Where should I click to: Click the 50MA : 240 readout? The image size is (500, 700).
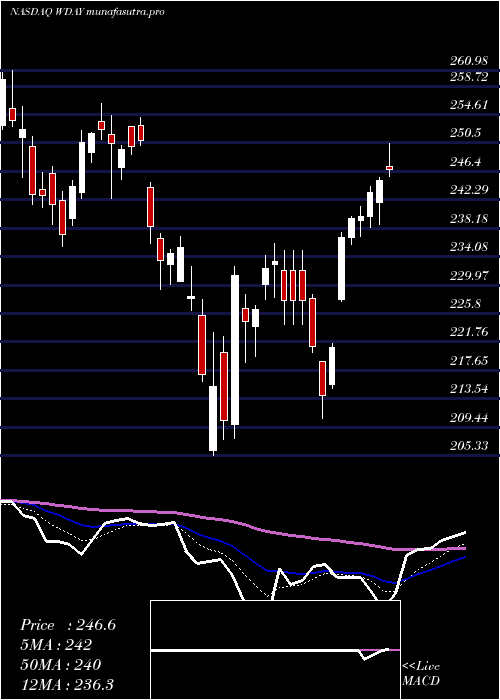tap(60, 665)
